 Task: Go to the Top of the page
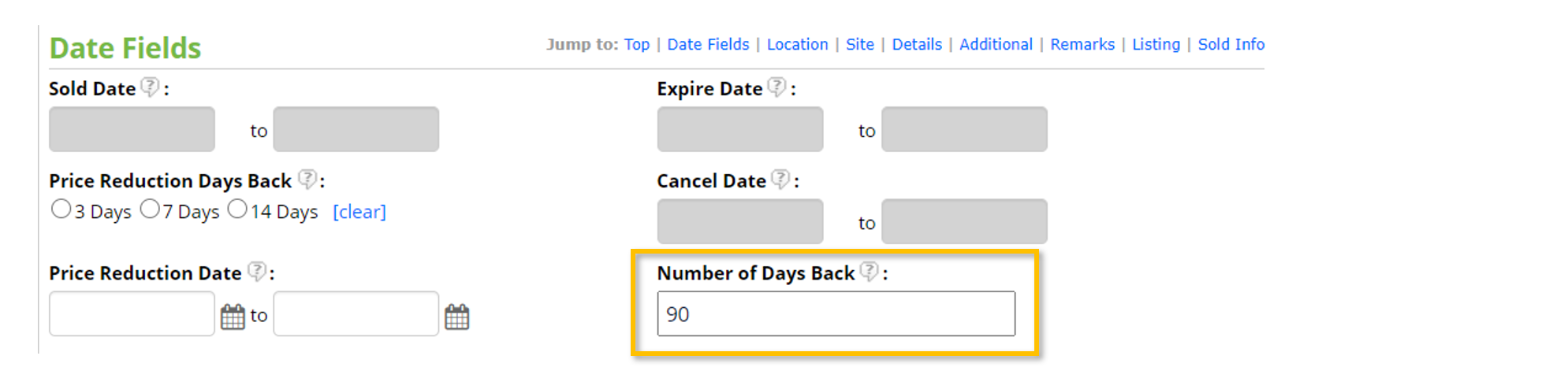point(636,45)
